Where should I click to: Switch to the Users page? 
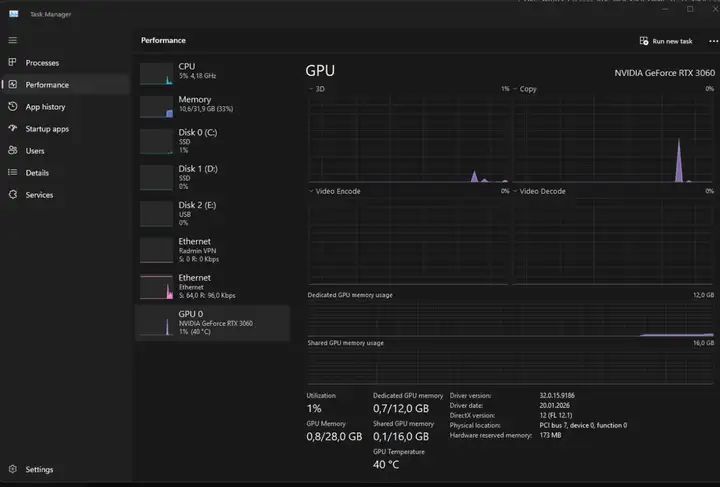tap(65, 151)
